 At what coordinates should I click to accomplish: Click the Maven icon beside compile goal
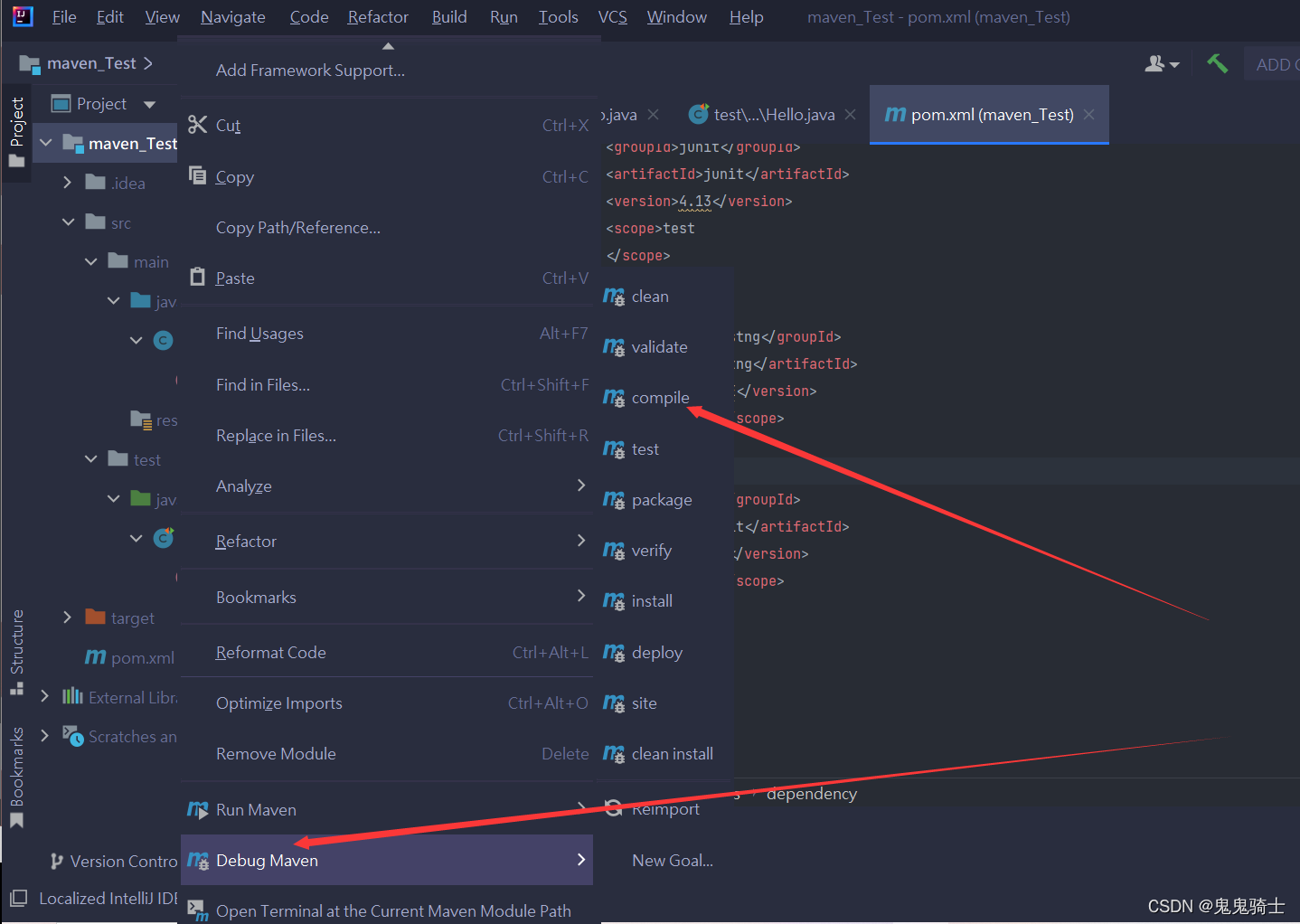tap(614, 398)
